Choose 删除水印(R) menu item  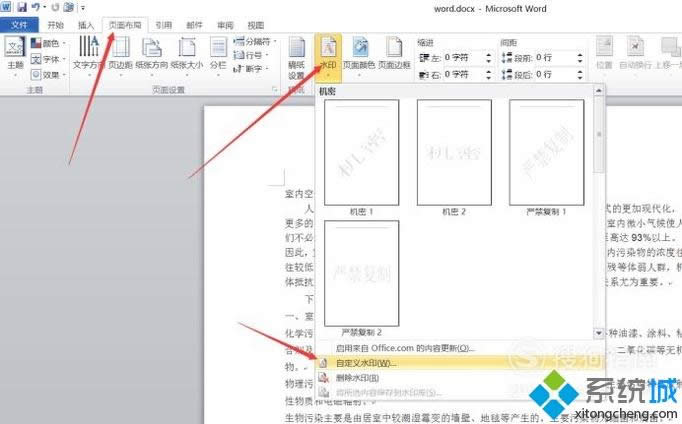460,377
